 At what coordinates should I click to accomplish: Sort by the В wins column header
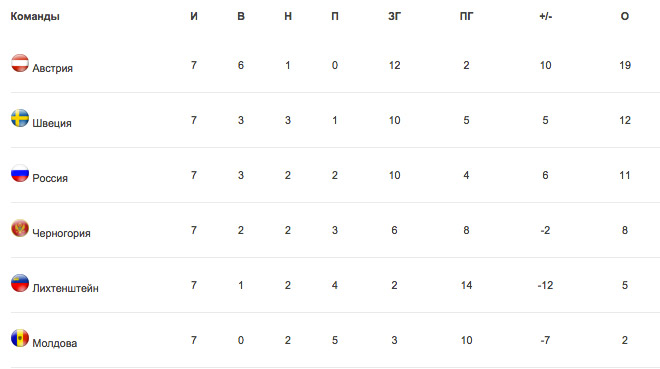[x=241, y=16]
